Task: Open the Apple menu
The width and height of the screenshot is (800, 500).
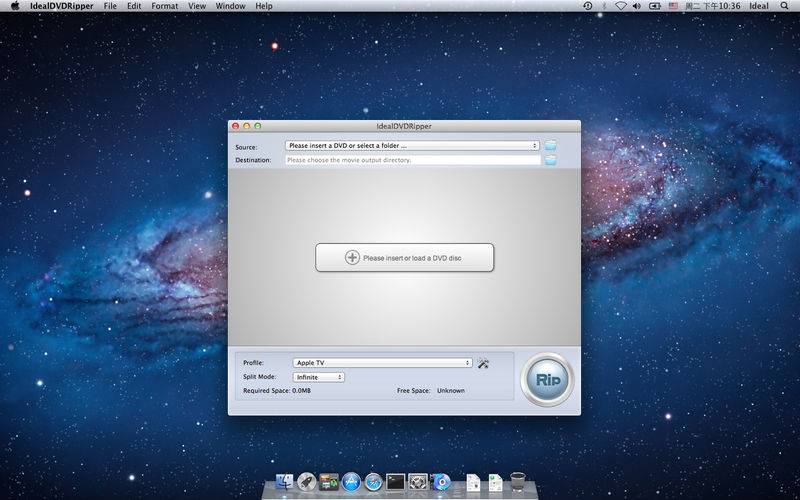Action: (x=15, y=6)
